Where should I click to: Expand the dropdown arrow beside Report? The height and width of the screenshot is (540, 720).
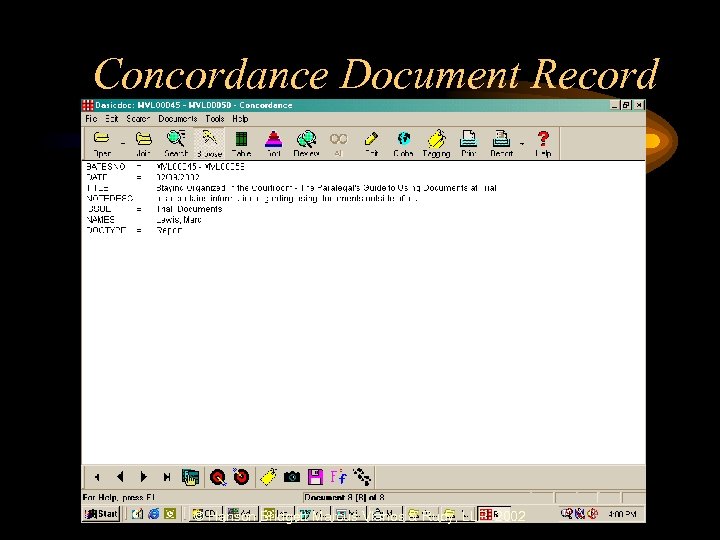[522, 144]
